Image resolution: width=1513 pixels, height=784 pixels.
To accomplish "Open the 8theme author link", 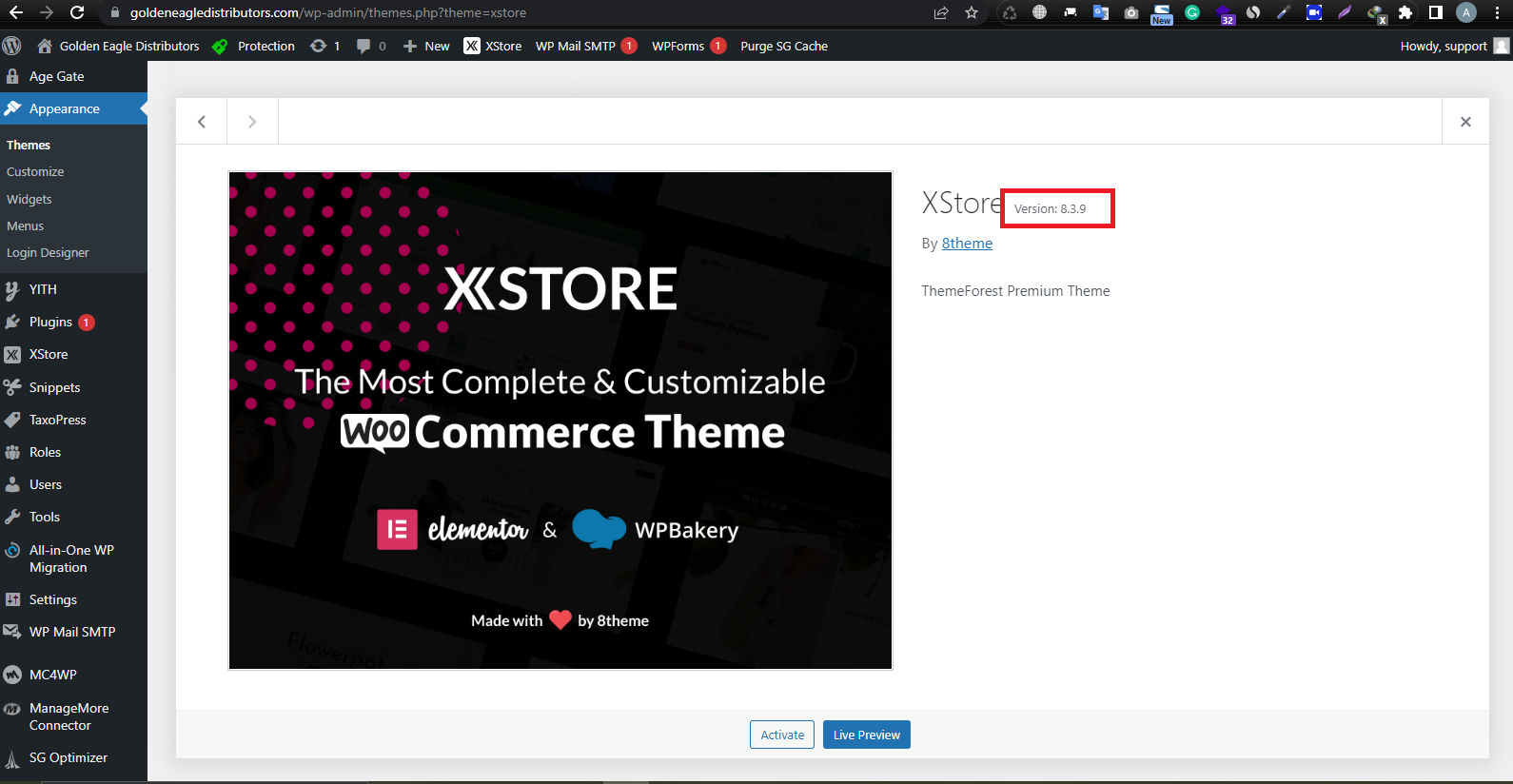I will click(967, 244).
